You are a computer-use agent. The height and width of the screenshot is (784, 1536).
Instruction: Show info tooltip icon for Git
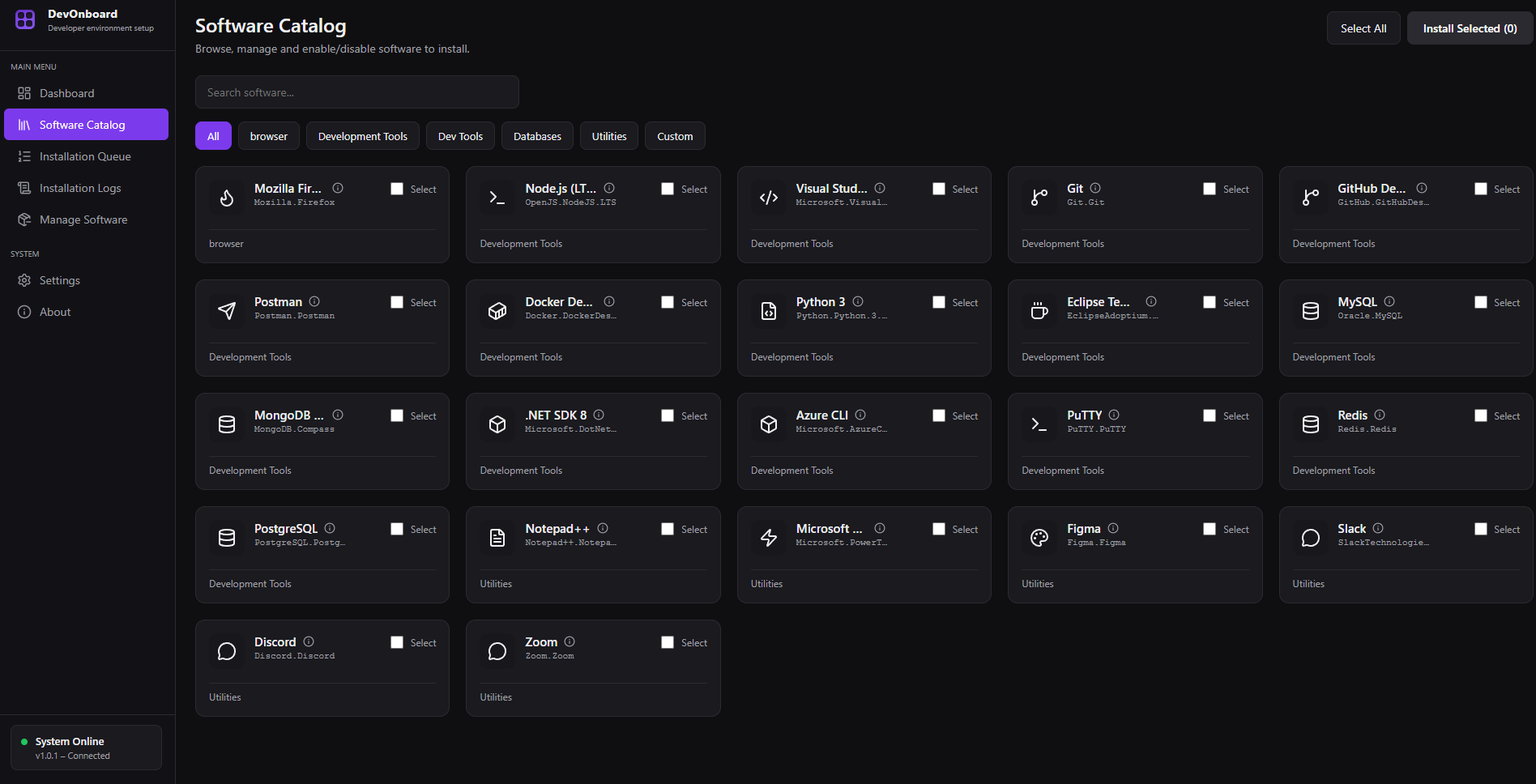[1095, 188]
